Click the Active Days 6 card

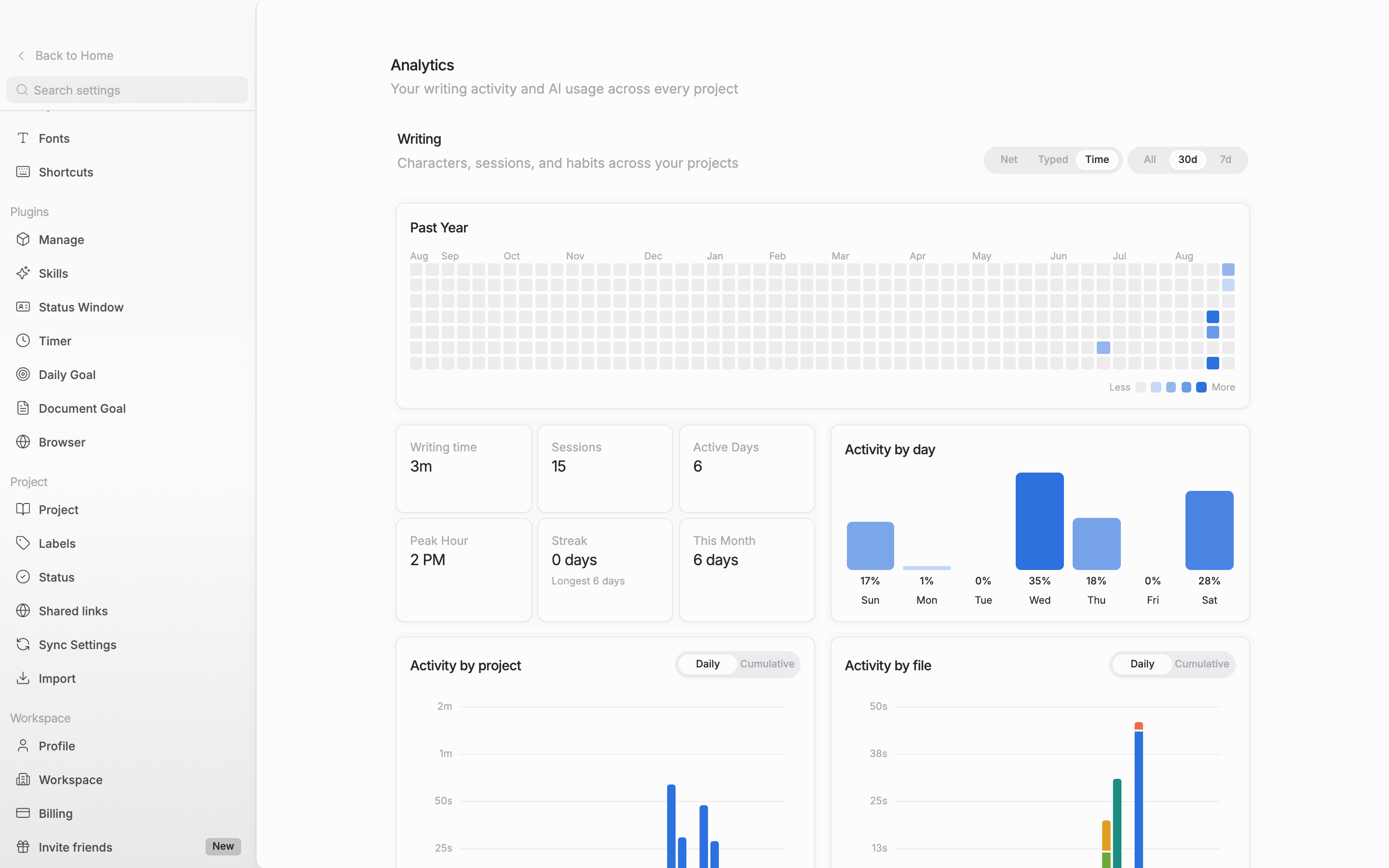pos(746,468)
